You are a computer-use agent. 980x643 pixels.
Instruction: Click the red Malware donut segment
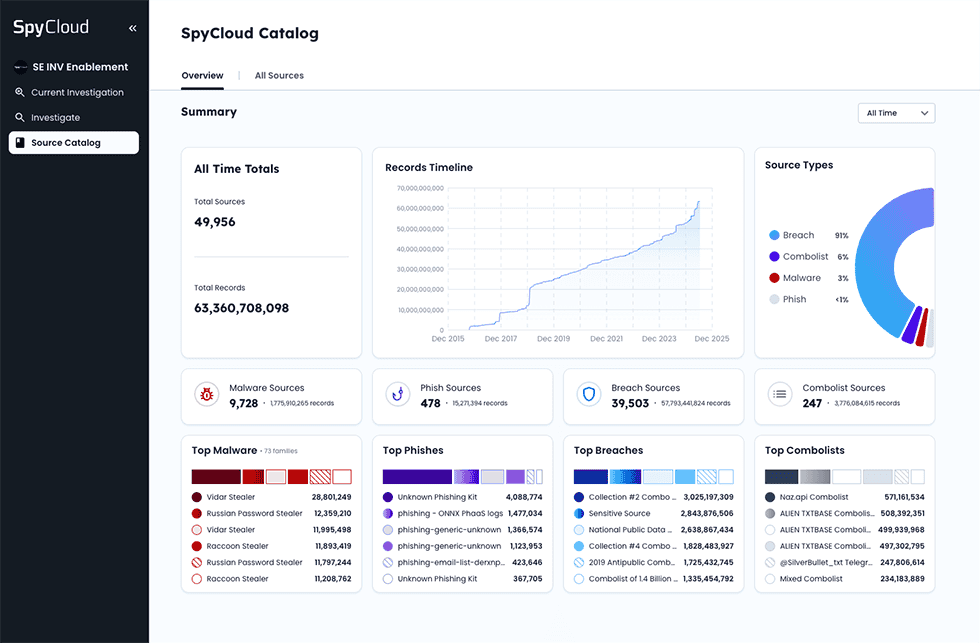[x=922, y=327]
